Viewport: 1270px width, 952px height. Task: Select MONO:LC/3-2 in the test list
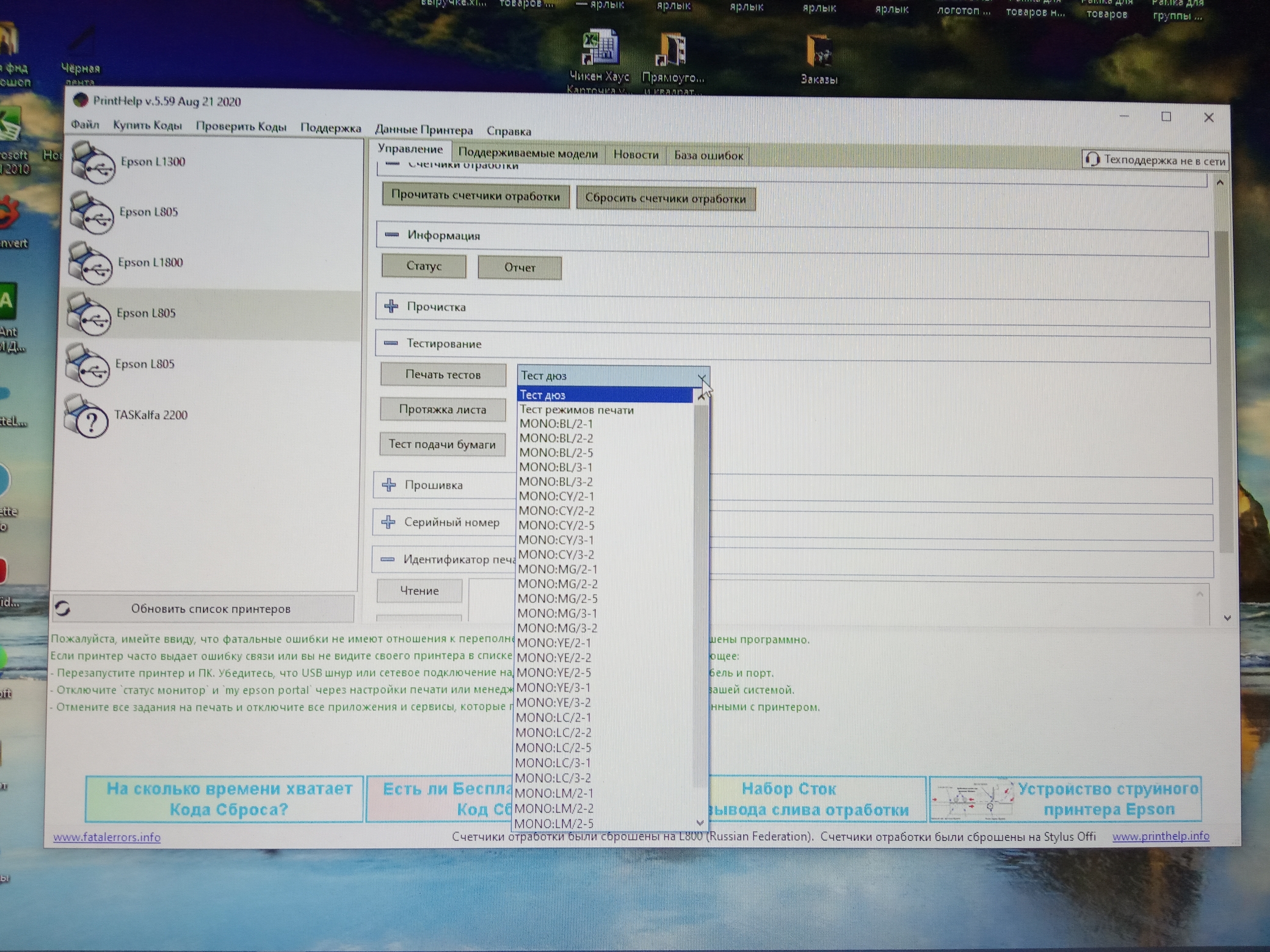pyautogui.click(x=553, y=778)
